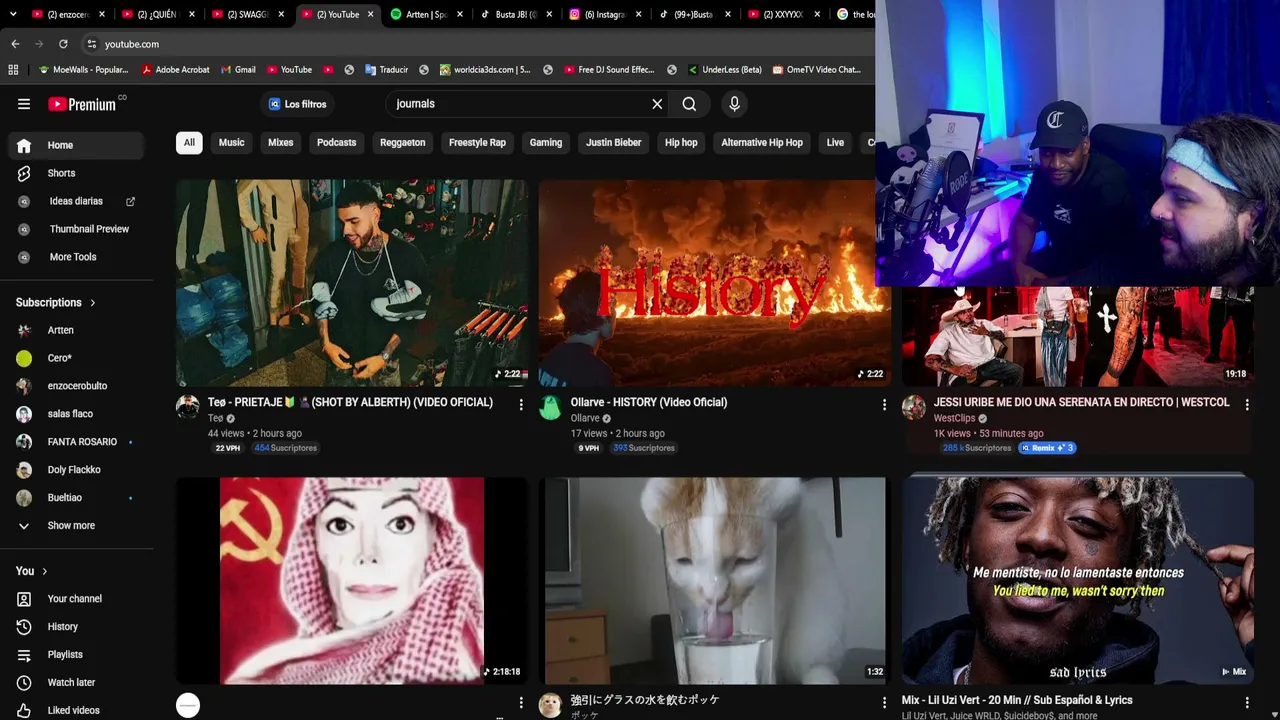Select the Hip hop filter chip
This screenshot has width=1280, height=720.
point(681,142)
